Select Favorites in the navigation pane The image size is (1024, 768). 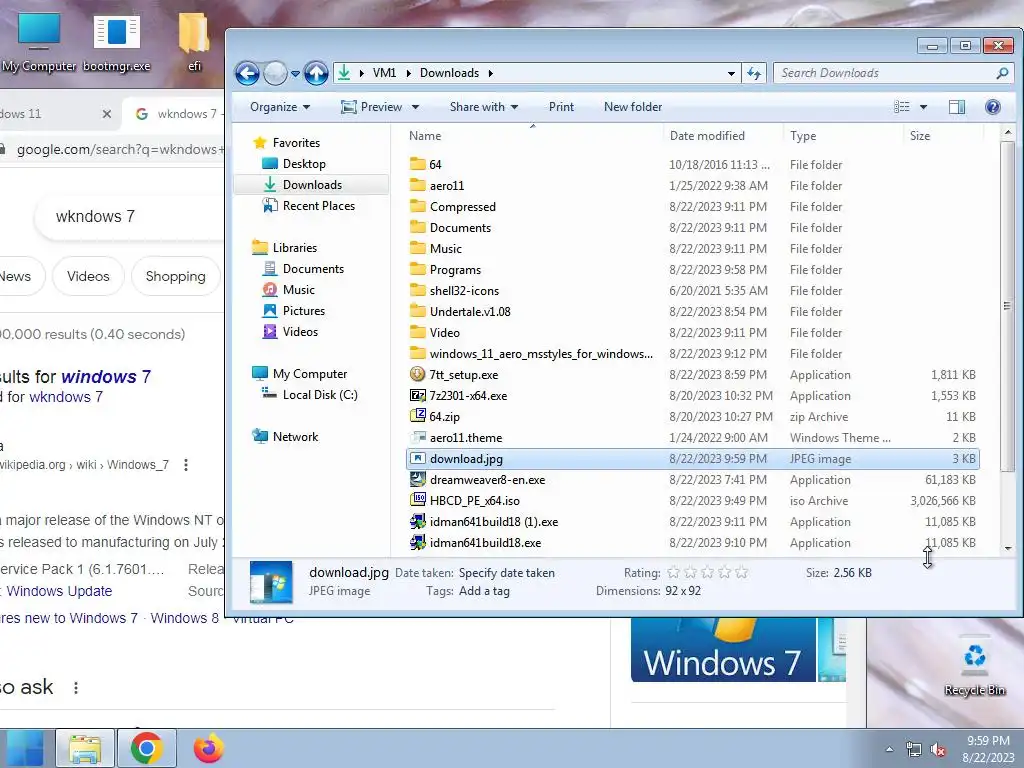coord(296,143)
